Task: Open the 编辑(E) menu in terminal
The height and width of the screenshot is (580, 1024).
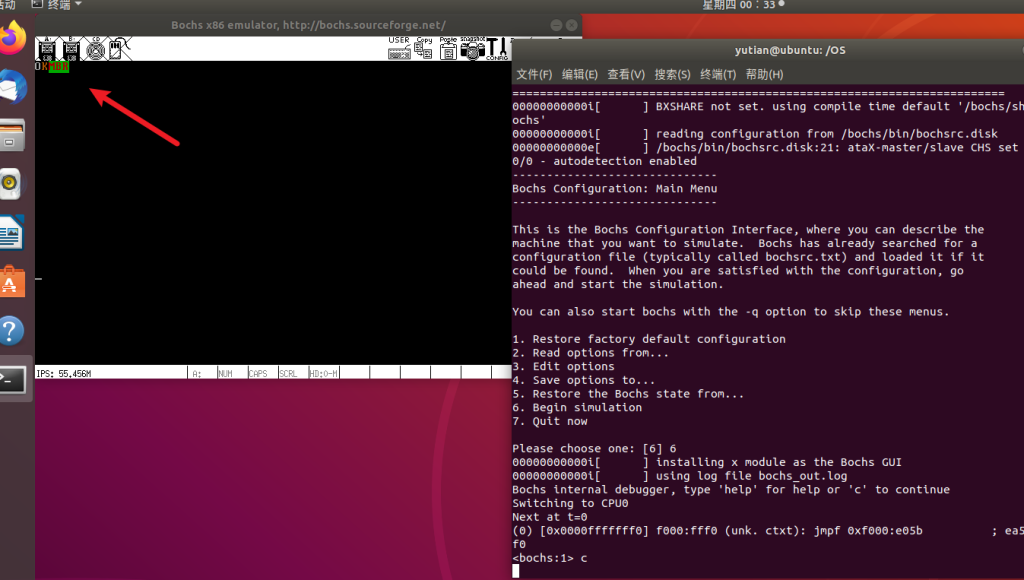Action: (580, 75)
